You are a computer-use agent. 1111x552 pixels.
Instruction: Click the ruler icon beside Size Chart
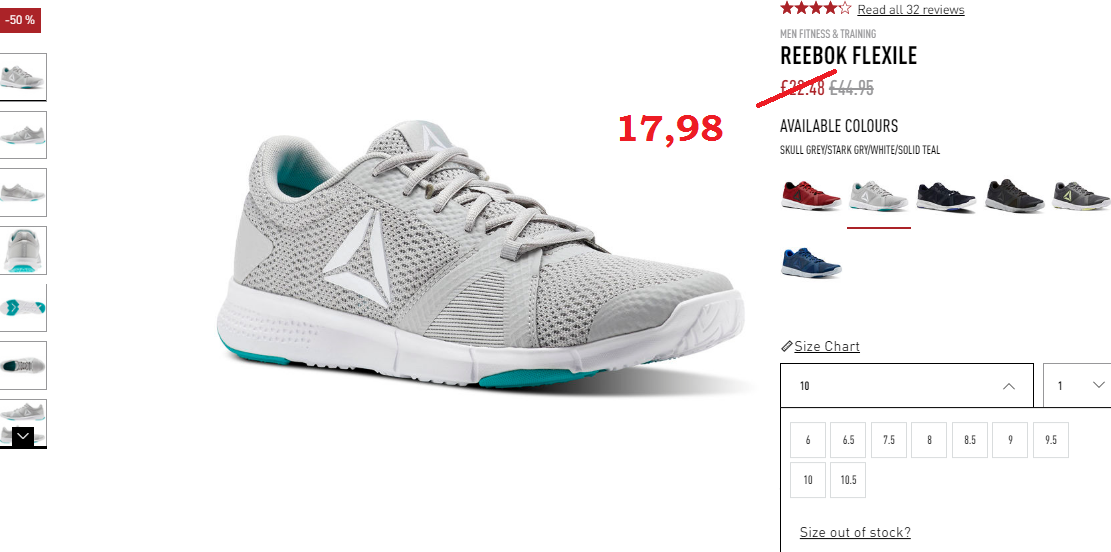click(x=786, y=347)
